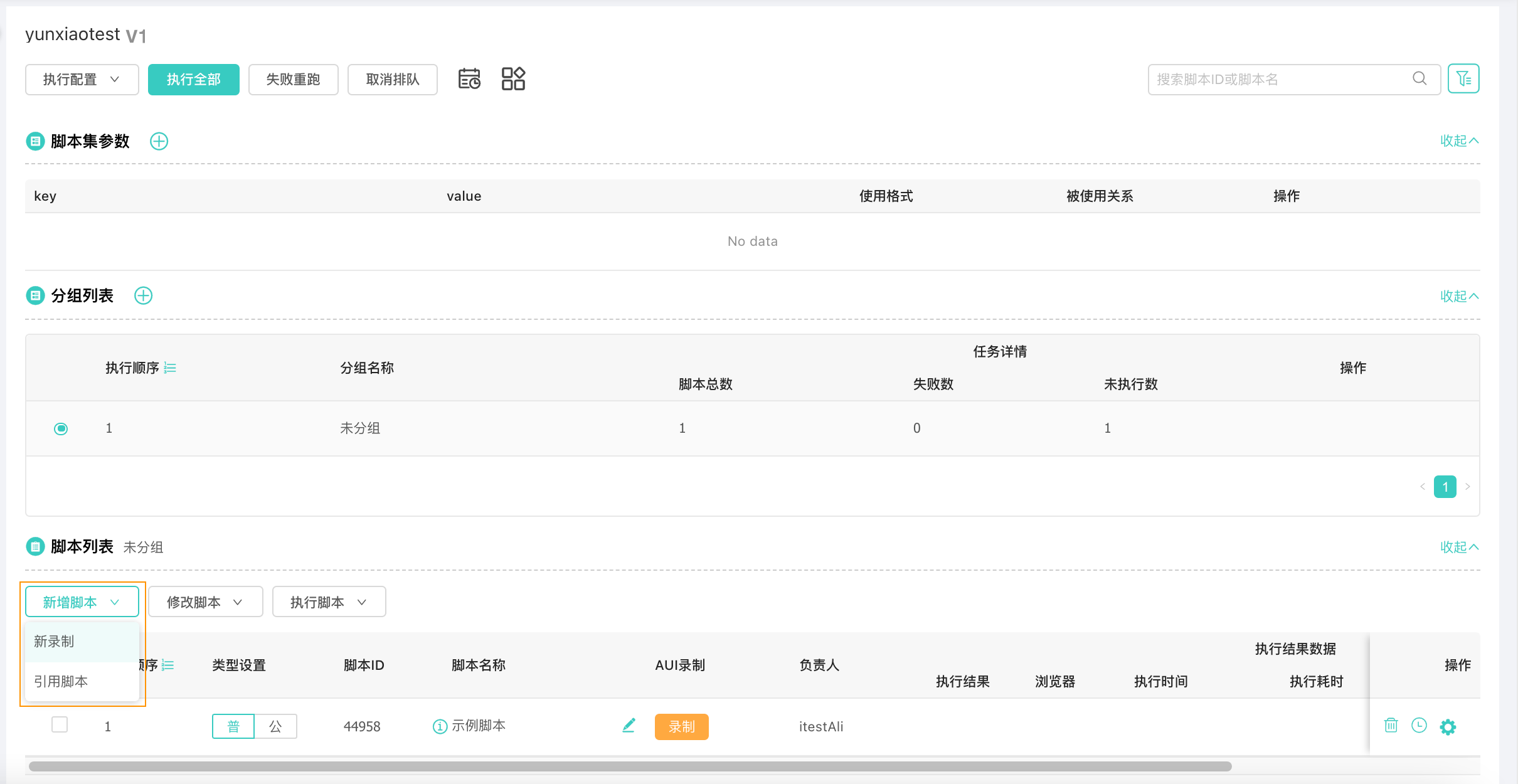Screen dimensions: 1518x784
Task: Open the 新增脚本 dropdown
Action: (x=82, y=602)
